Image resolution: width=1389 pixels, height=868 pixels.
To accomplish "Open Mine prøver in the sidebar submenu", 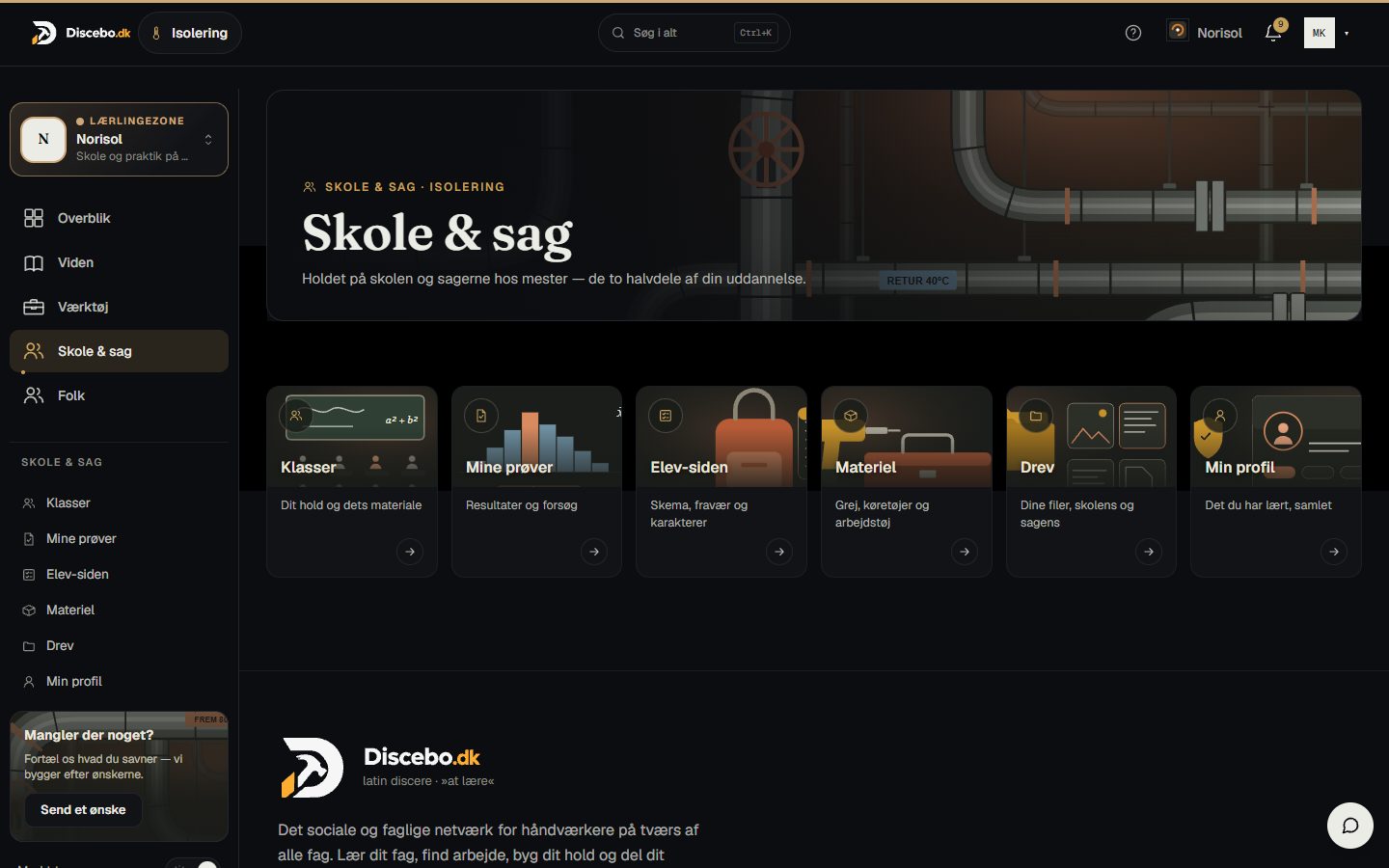I will tap(119, 539).
